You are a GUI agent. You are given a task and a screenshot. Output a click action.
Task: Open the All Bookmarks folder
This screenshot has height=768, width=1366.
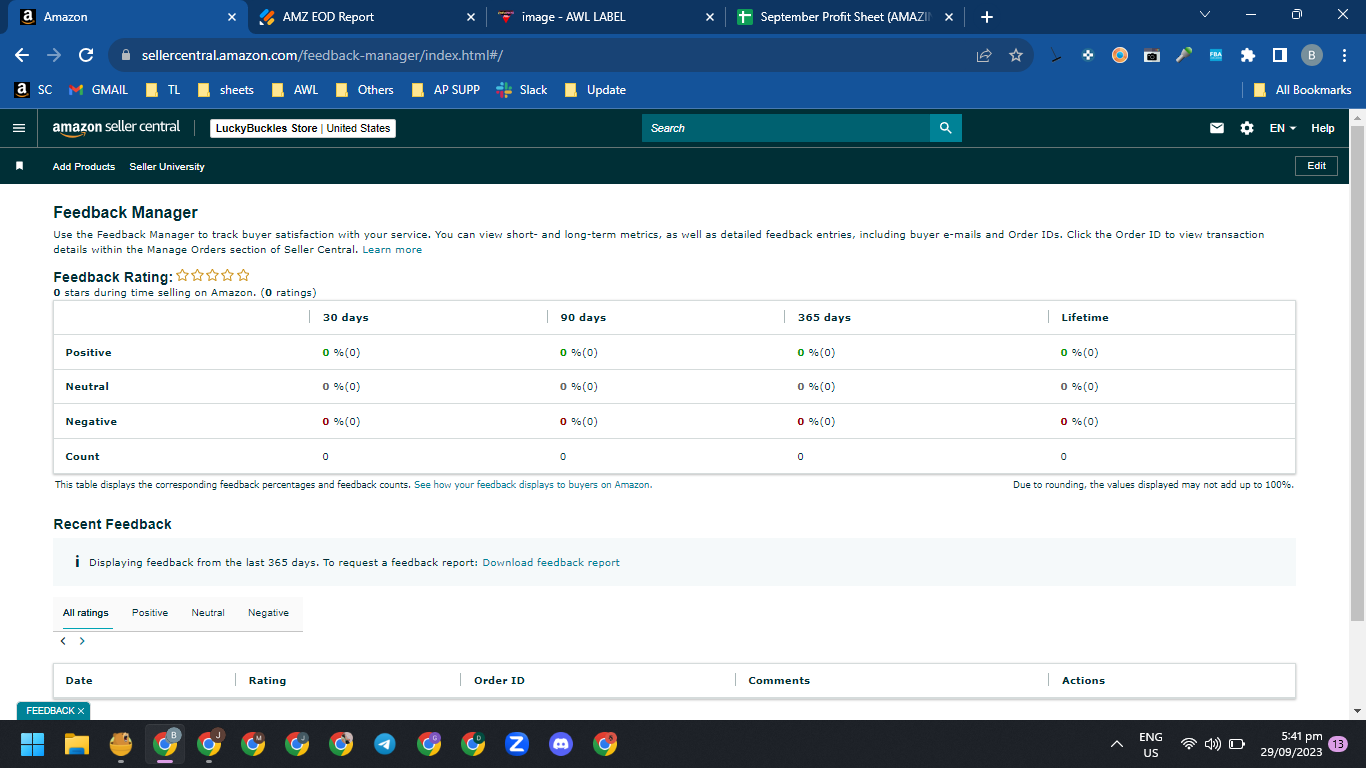1302,90
